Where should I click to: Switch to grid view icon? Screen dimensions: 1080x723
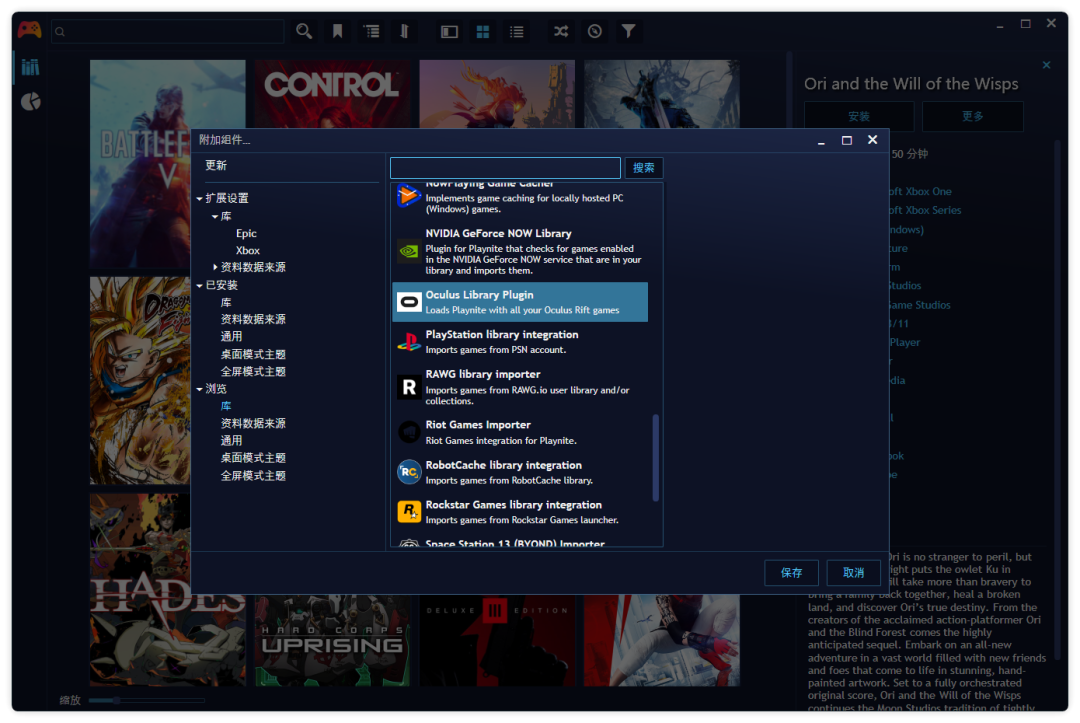coord(483,32)
